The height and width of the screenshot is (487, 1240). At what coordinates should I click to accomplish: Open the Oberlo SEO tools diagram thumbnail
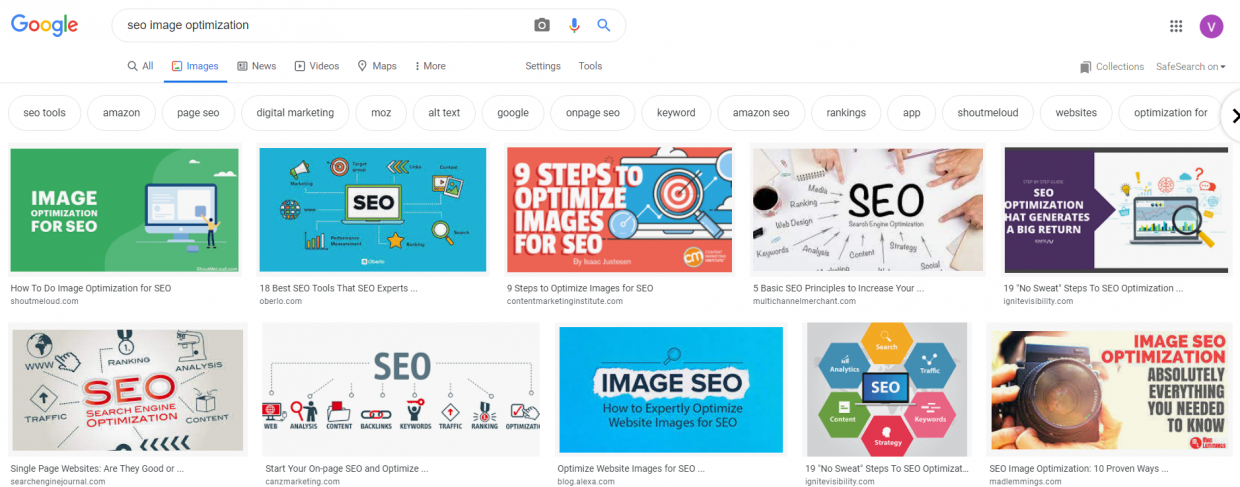click(373, 210)
